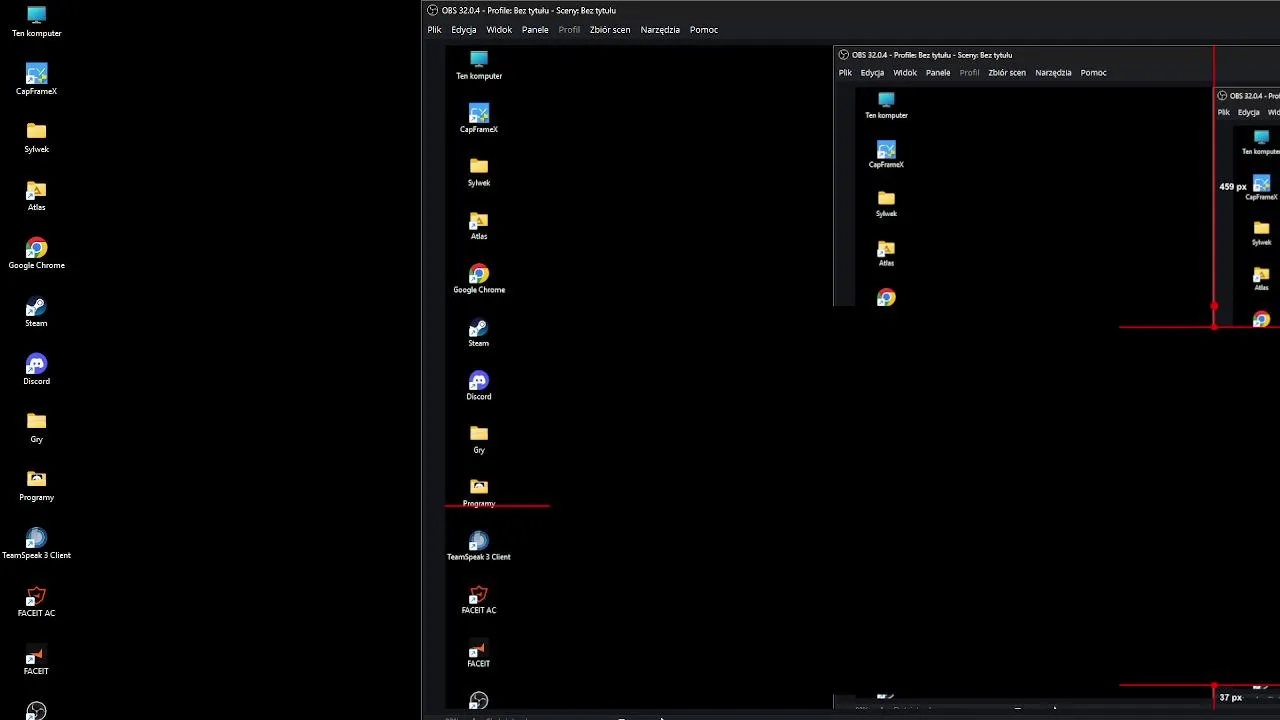This screenshot has height=720, width=1280.
Task: Open the Narzędzia menu in OBS
Action: (660, 30)
